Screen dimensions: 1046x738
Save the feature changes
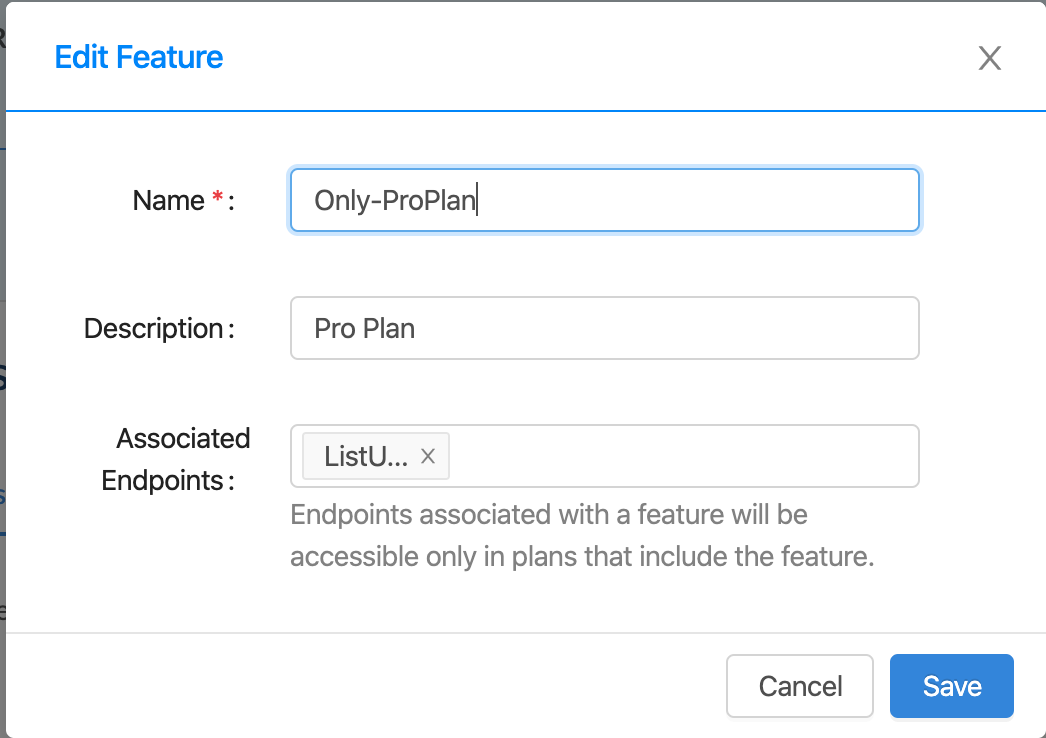pos(951,686)
